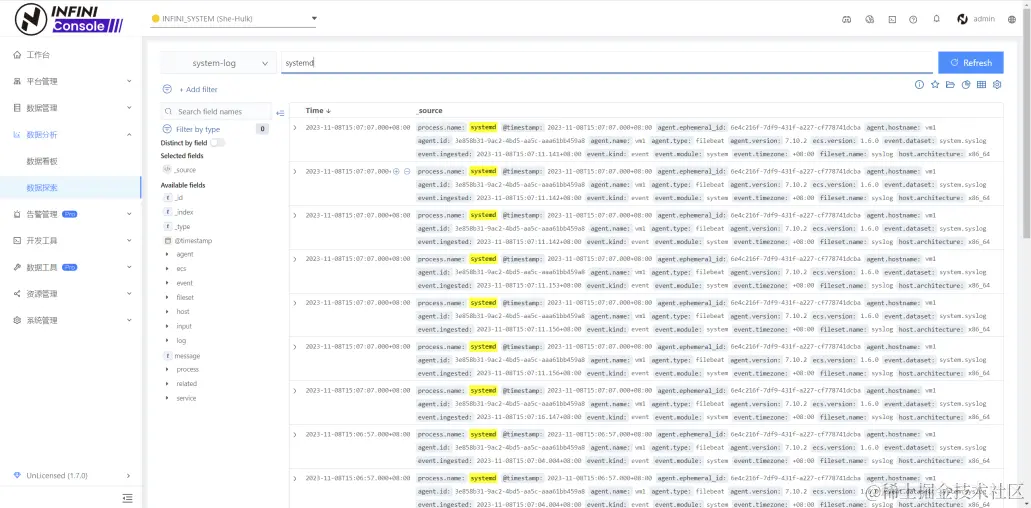Switch to table view icon
Viewport: 1031px width, 508px height.
point(982,85)
